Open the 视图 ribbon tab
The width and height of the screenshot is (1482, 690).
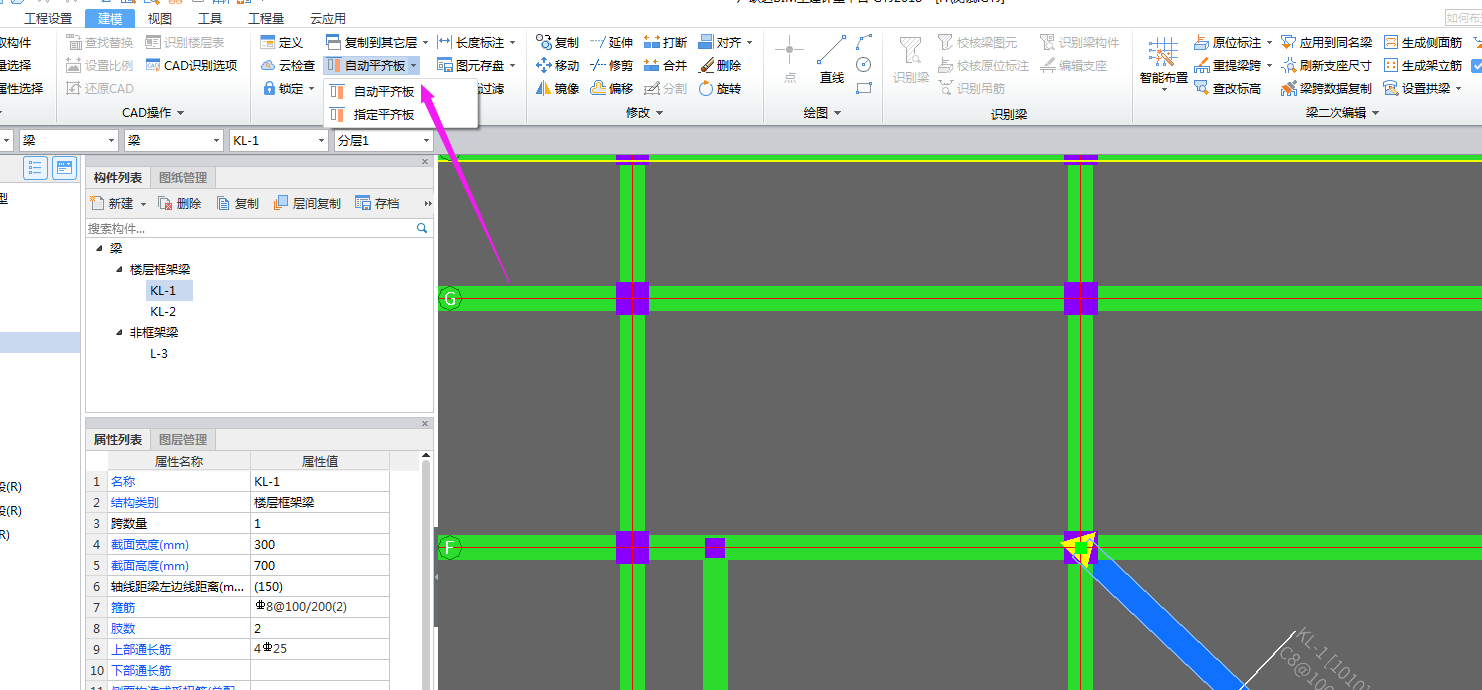(x=159, y=18)
